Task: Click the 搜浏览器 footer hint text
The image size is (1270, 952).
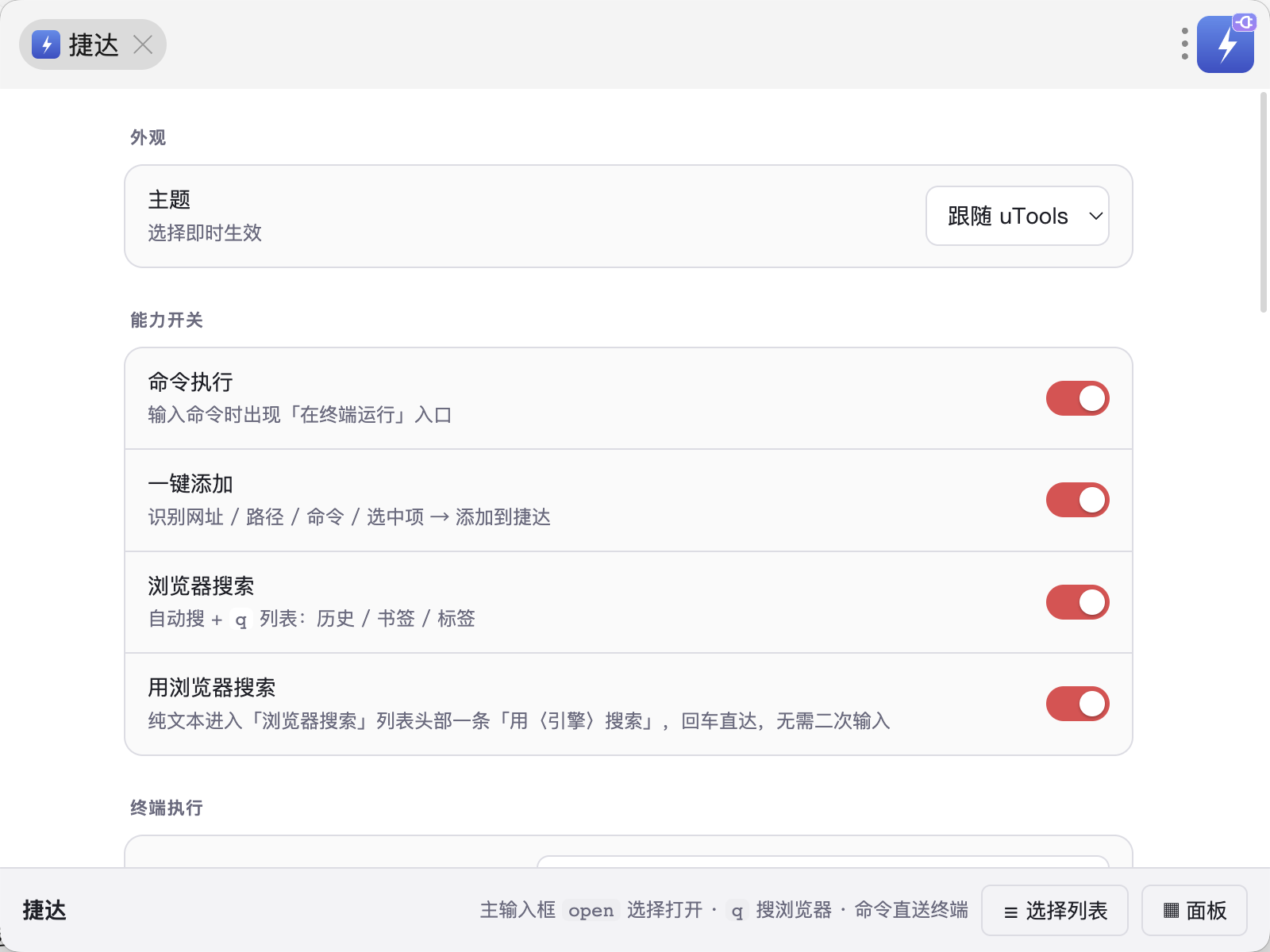Action: click(794, 911)
